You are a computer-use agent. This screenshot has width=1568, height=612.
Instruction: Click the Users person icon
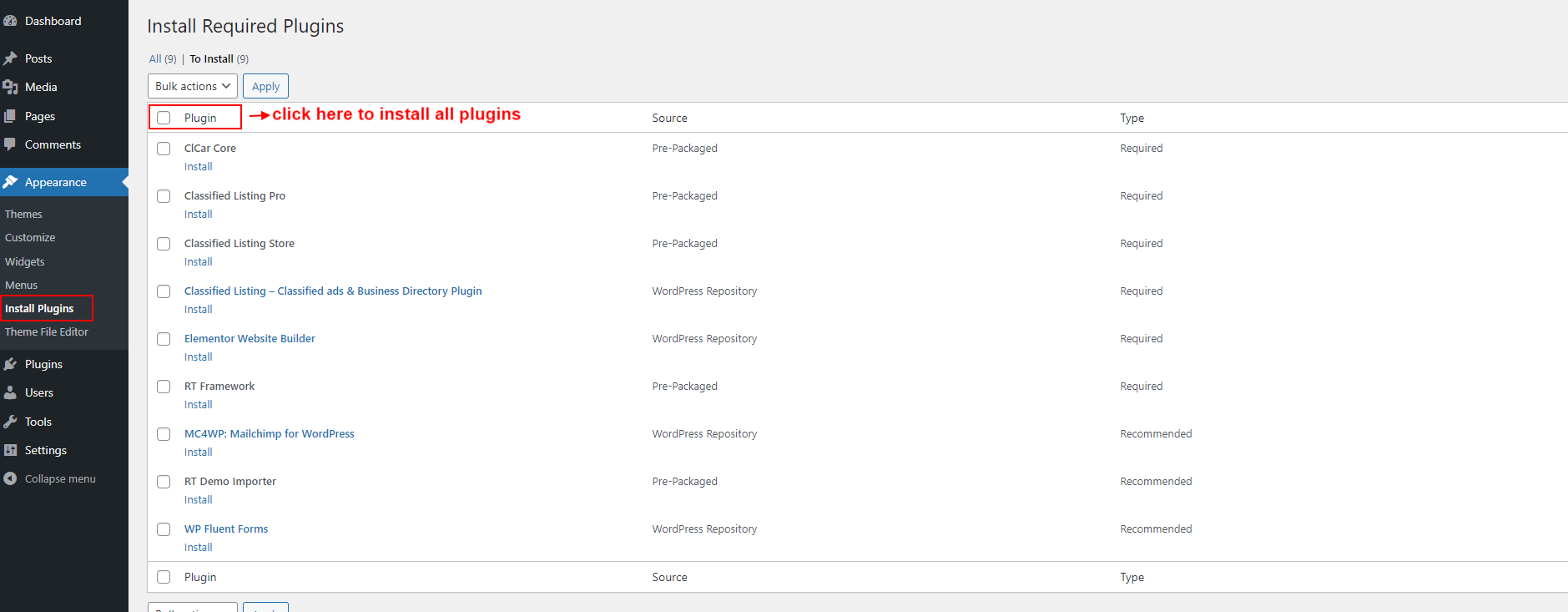pyautogui.click(x=10, y=392)
